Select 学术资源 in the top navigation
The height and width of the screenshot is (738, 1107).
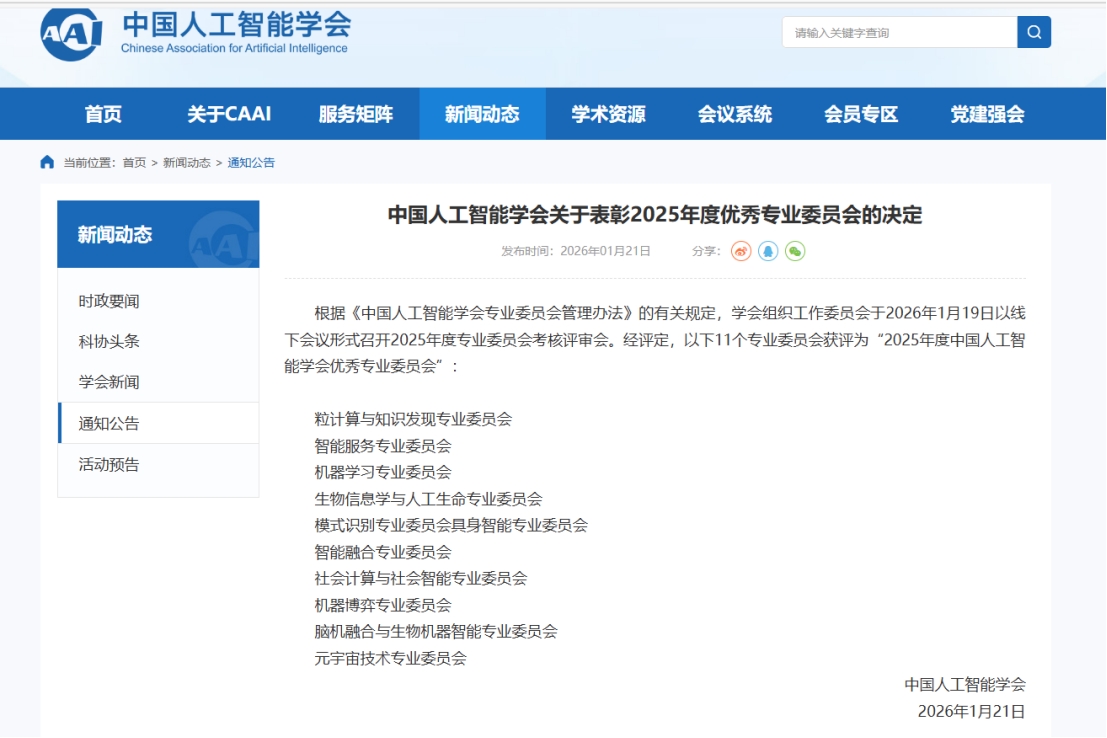tap(608, 114)
